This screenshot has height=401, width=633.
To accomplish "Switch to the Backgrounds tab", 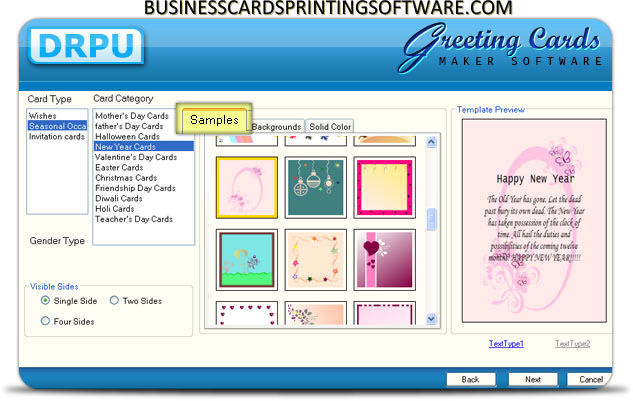I will pos(276,127).
